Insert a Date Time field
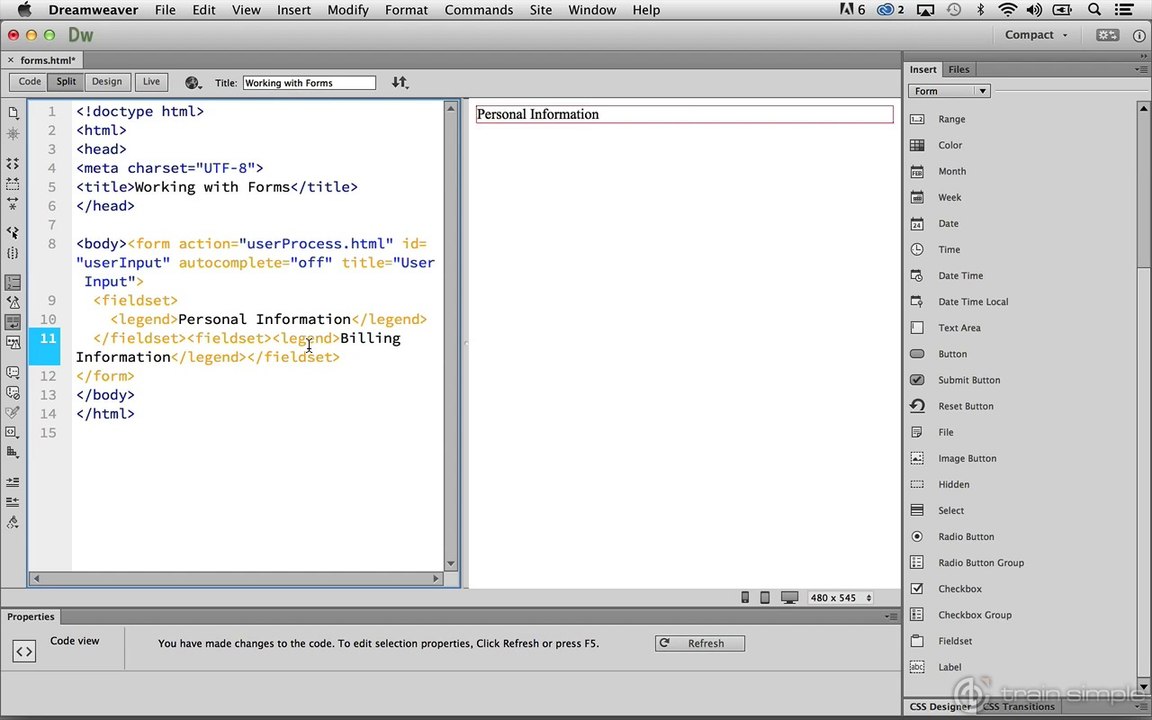This screenshot has width=1152, height=720. point(960,276)
